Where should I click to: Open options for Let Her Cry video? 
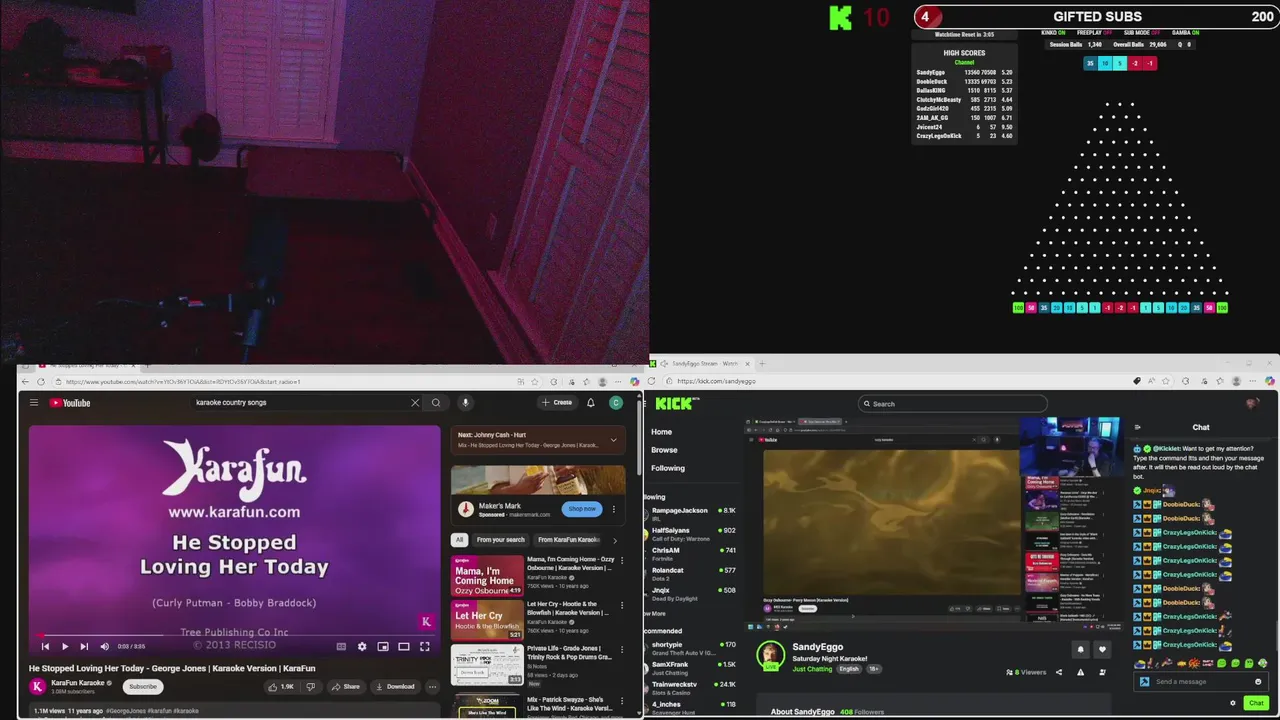[x=622, y=605]
